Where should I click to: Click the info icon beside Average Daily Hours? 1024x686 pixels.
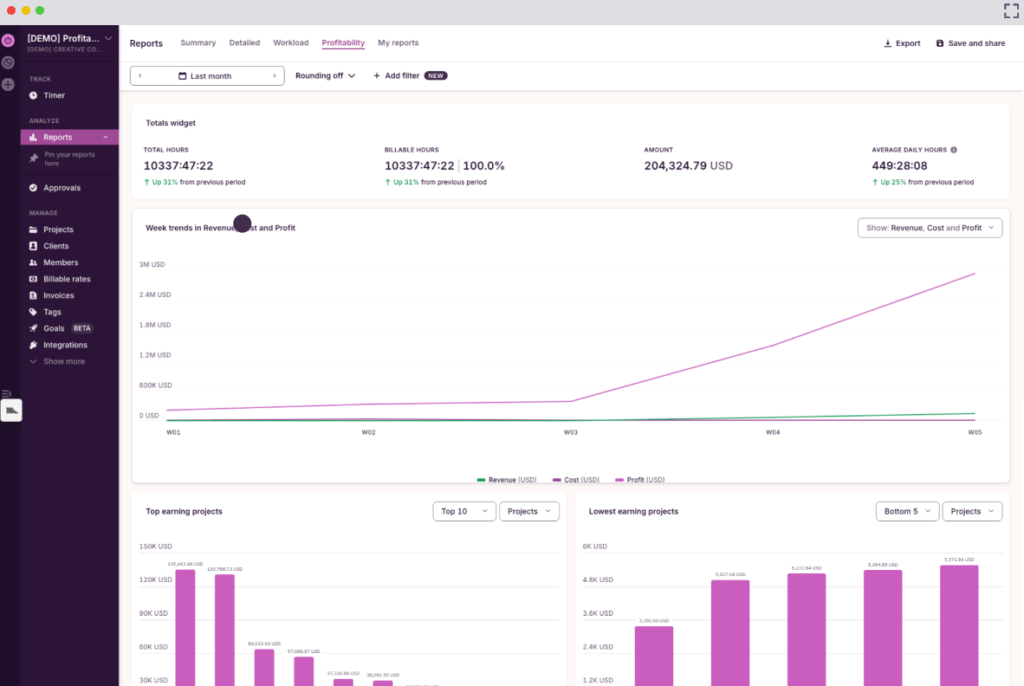[x=953, y=150]
